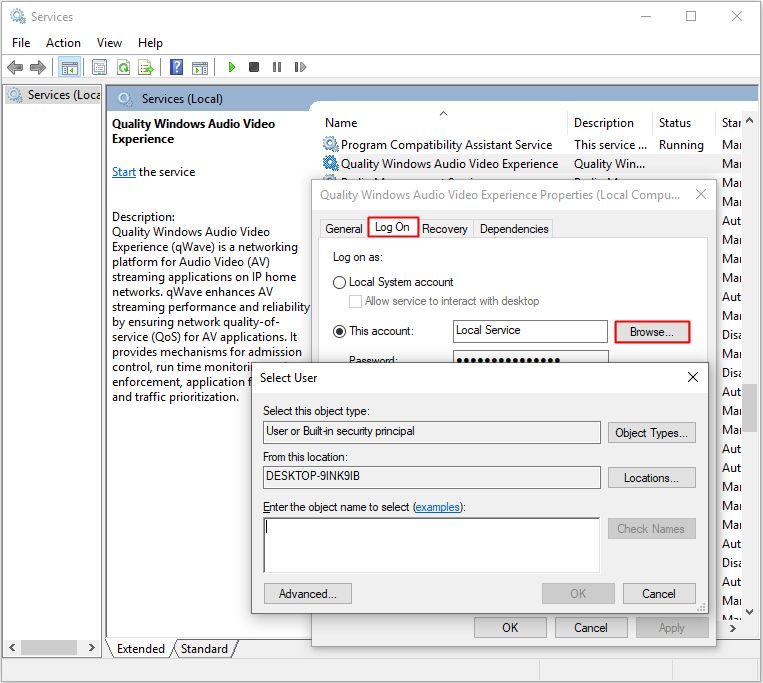The height and width of the screenshot is (683, 763).
Task: Click Cancel in Properties dialog
Action: click(591, 628)
